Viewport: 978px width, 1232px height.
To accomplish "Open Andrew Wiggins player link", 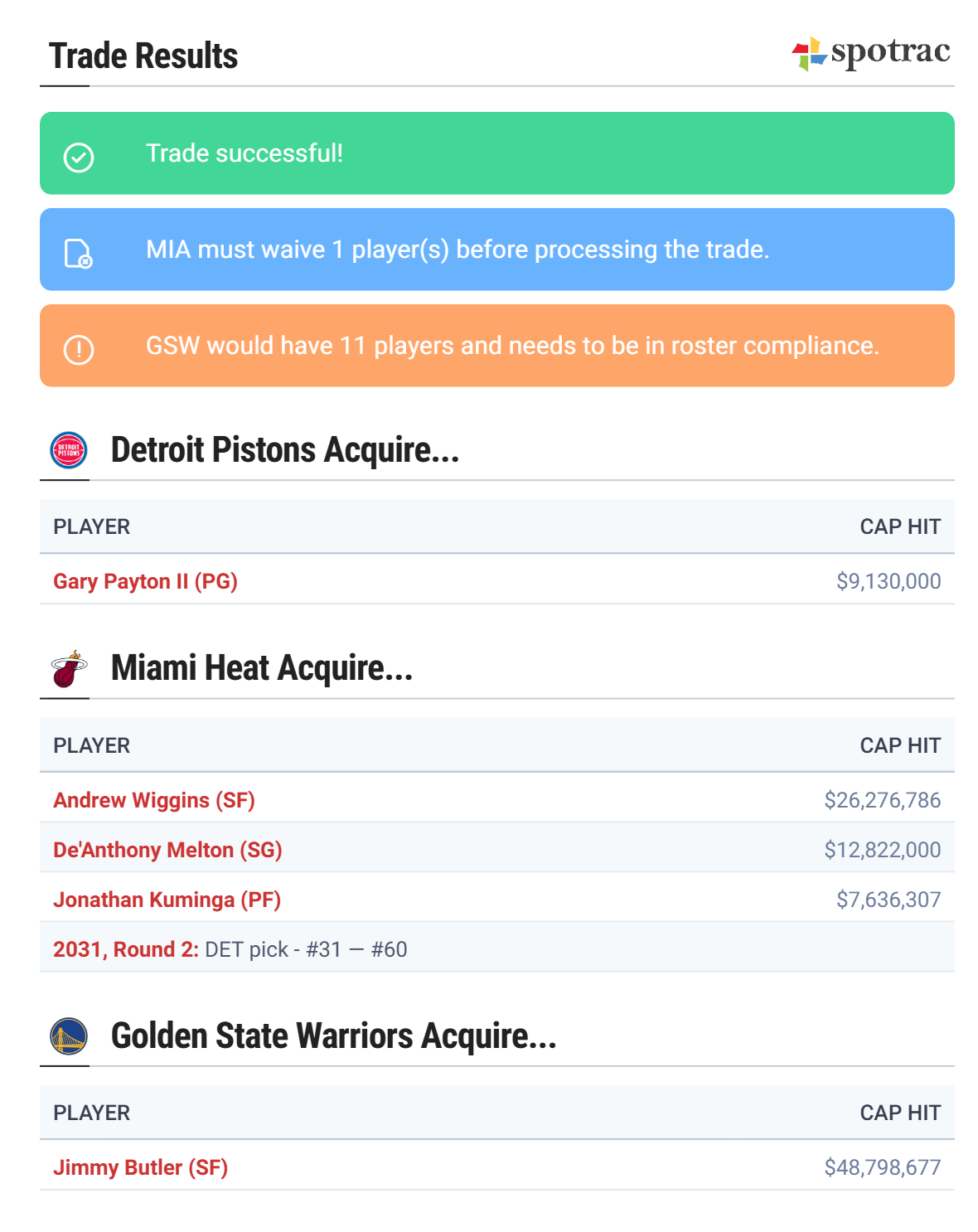I will click(154, 800).
